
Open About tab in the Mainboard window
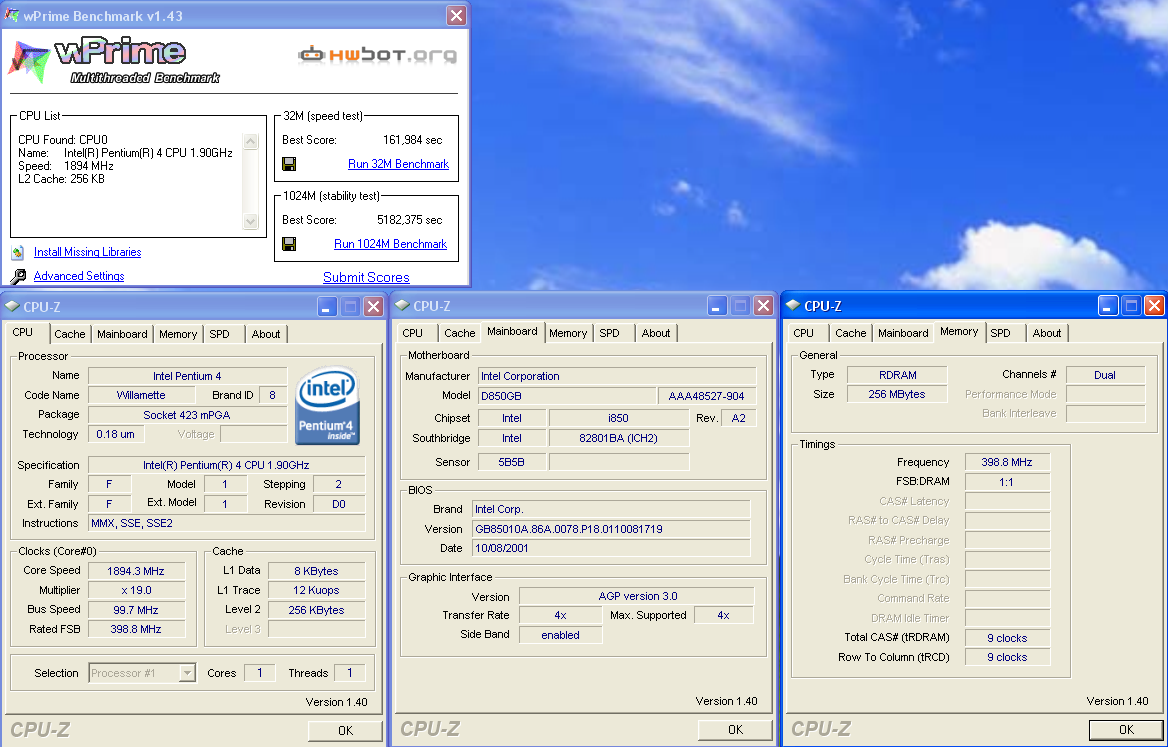click(656, 334)
